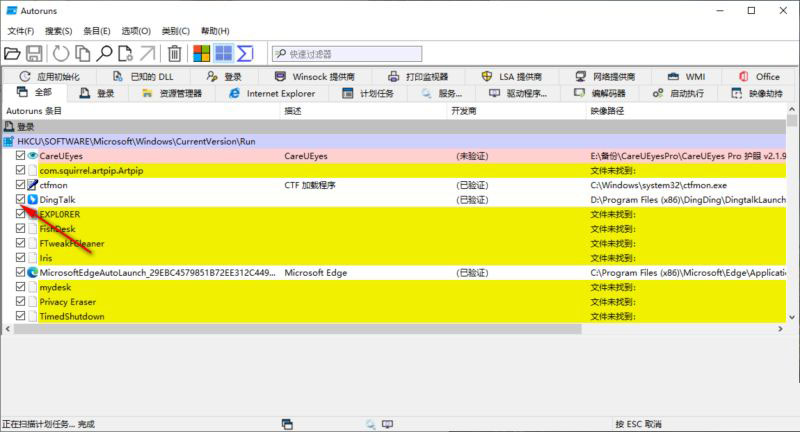The height and width of the screenshot is (432, 800).
Task: Click the CTF 加载程序 description cell
Action: tap(310, 185)
